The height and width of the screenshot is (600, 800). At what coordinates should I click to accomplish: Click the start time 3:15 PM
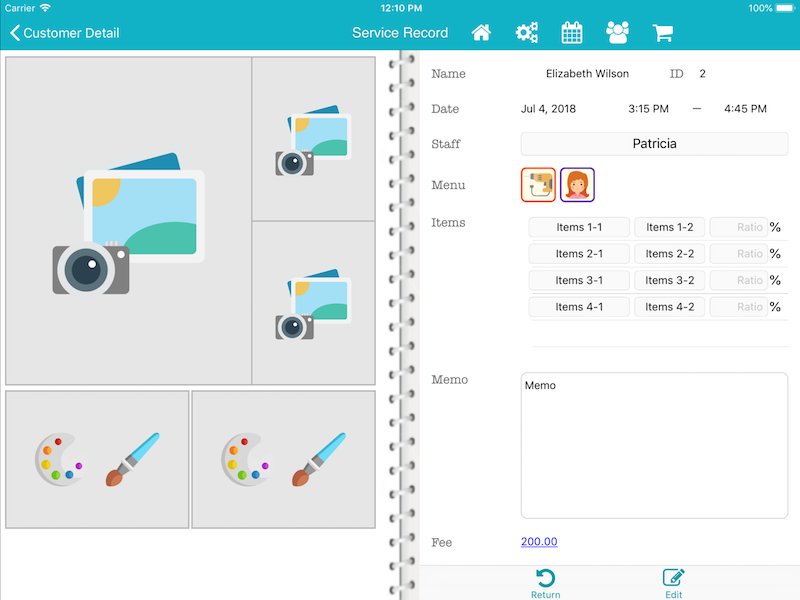648,109
